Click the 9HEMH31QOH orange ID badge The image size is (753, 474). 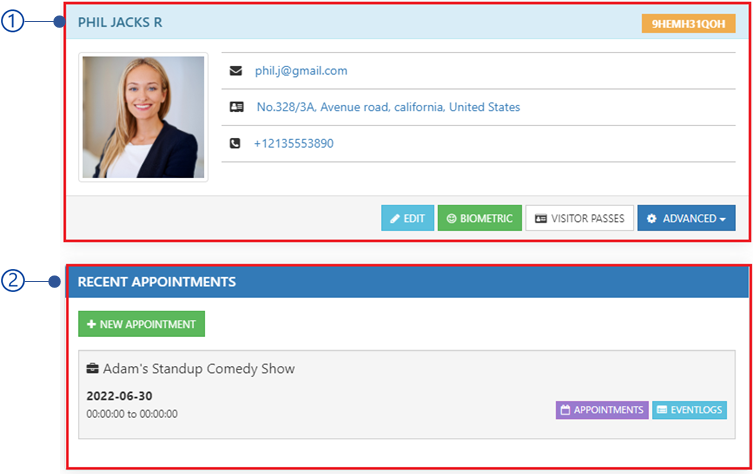(688, 24)
